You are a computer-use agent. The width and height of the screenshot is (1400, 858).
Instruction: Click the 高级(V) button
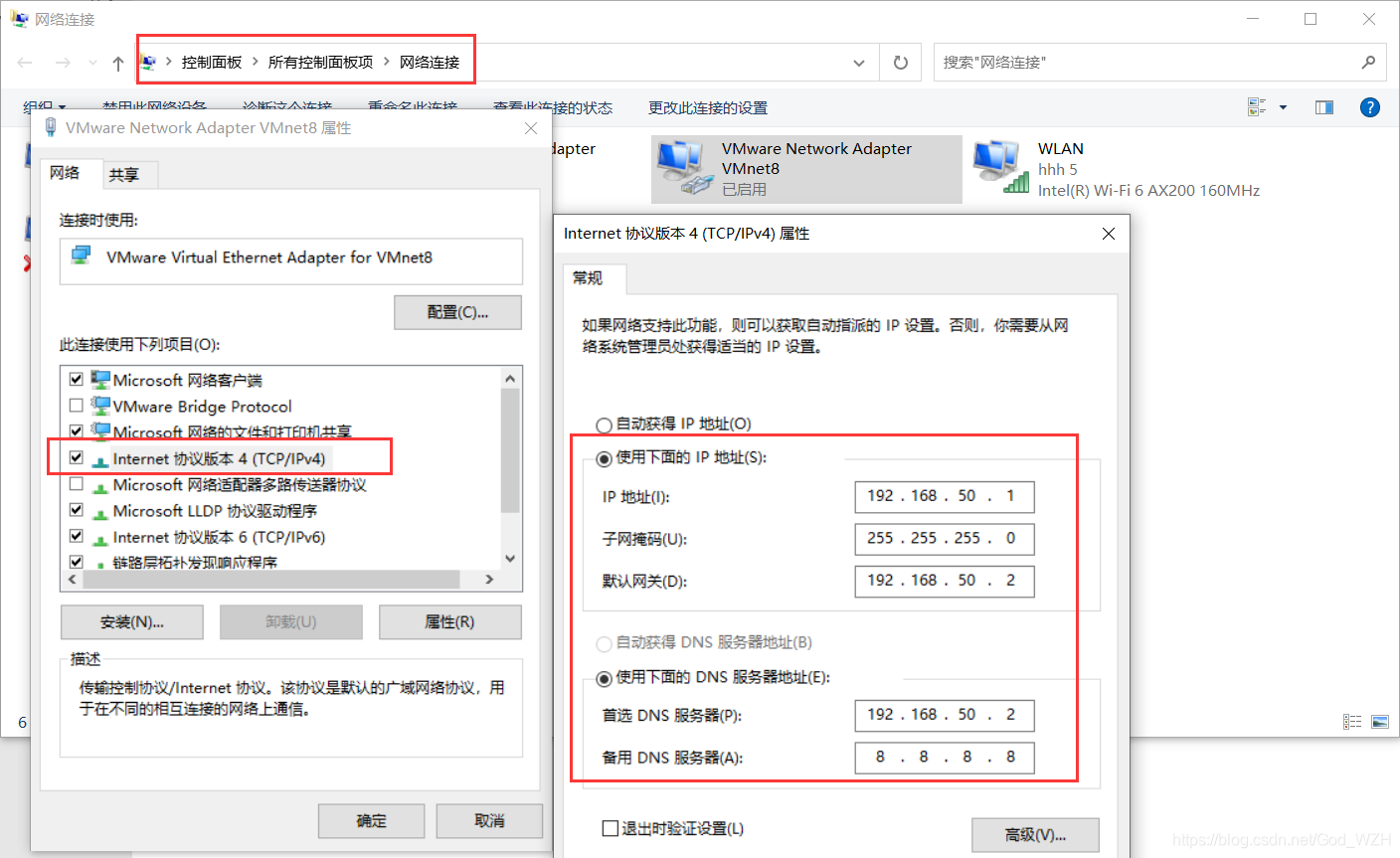[x=1034, y=835]
